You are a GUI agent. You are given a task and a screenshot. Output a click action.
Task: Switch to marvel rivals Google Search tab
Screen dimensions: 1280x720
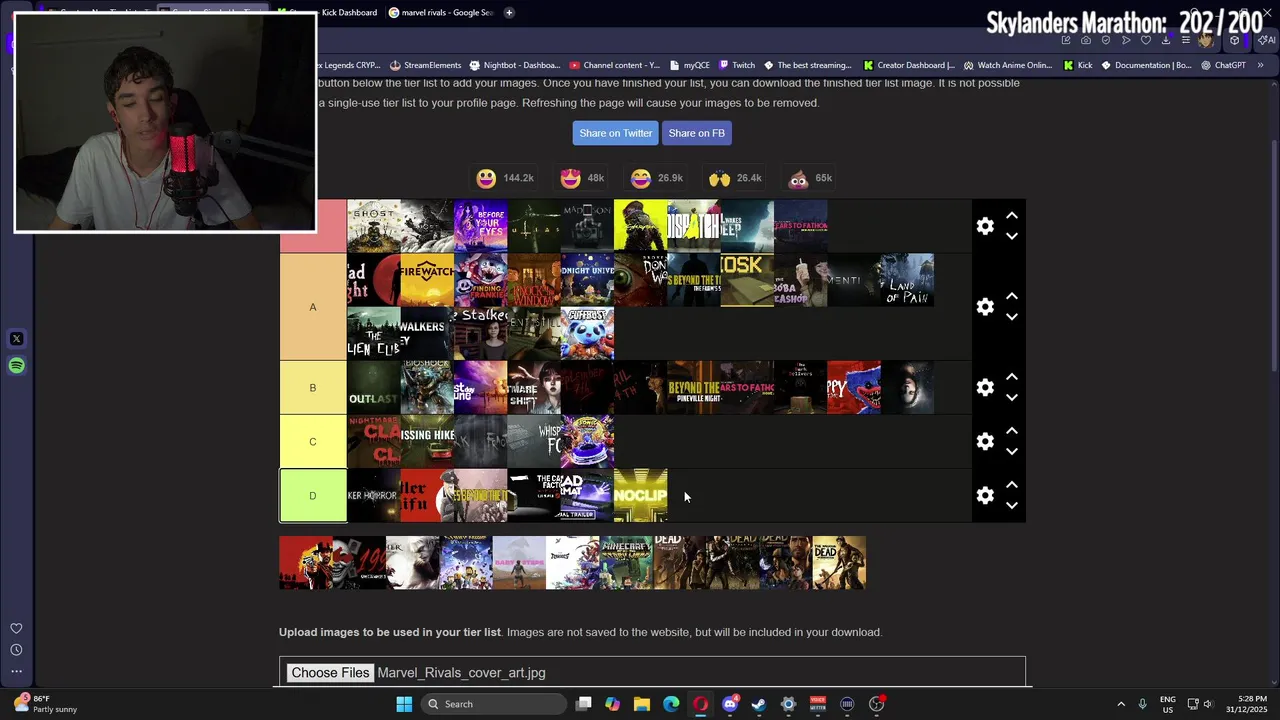[x=441, y=13]
